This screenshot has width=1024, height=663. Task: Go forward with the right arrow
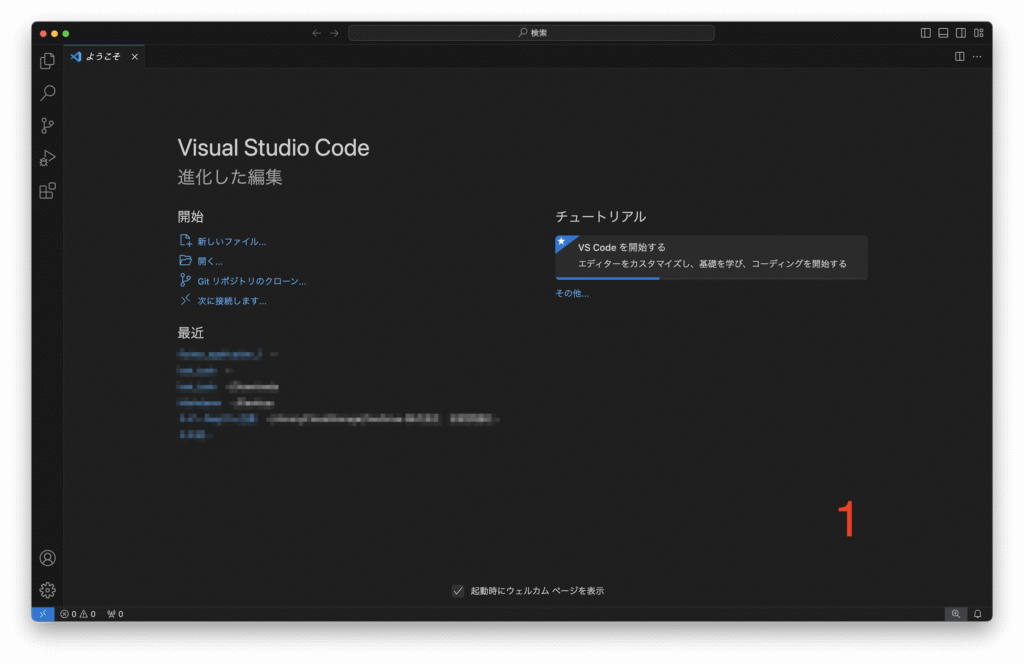(334, 33)
